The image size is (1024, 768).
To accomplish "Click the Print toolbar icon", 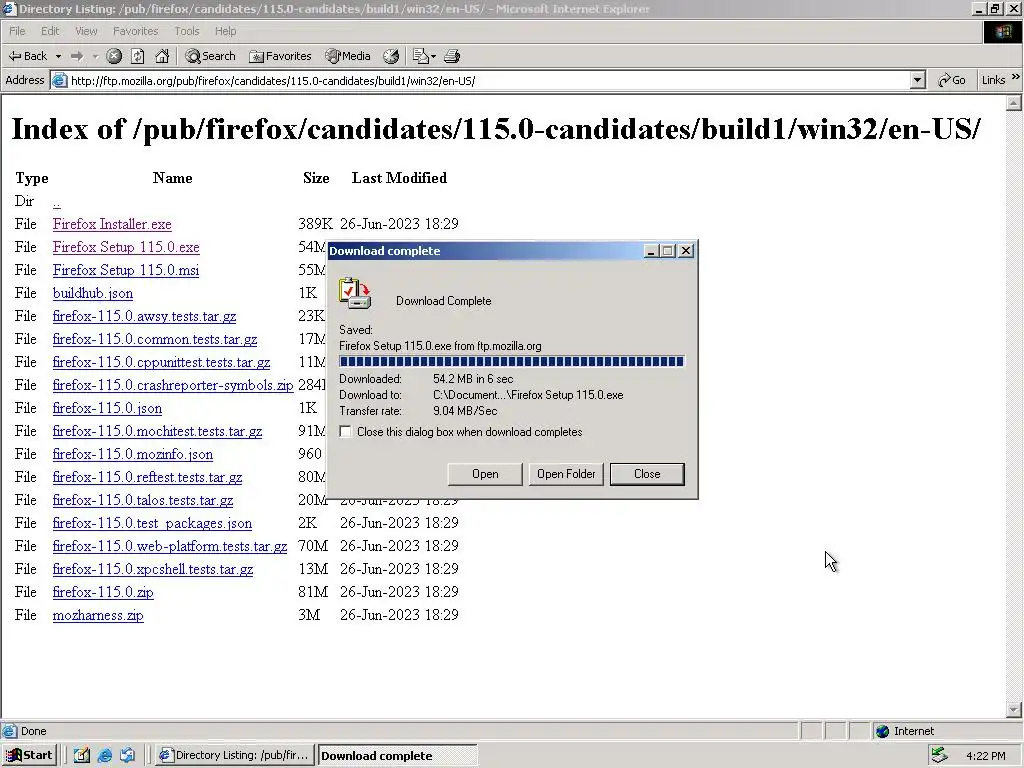I will pyautogui.click(x=452, y=57).
